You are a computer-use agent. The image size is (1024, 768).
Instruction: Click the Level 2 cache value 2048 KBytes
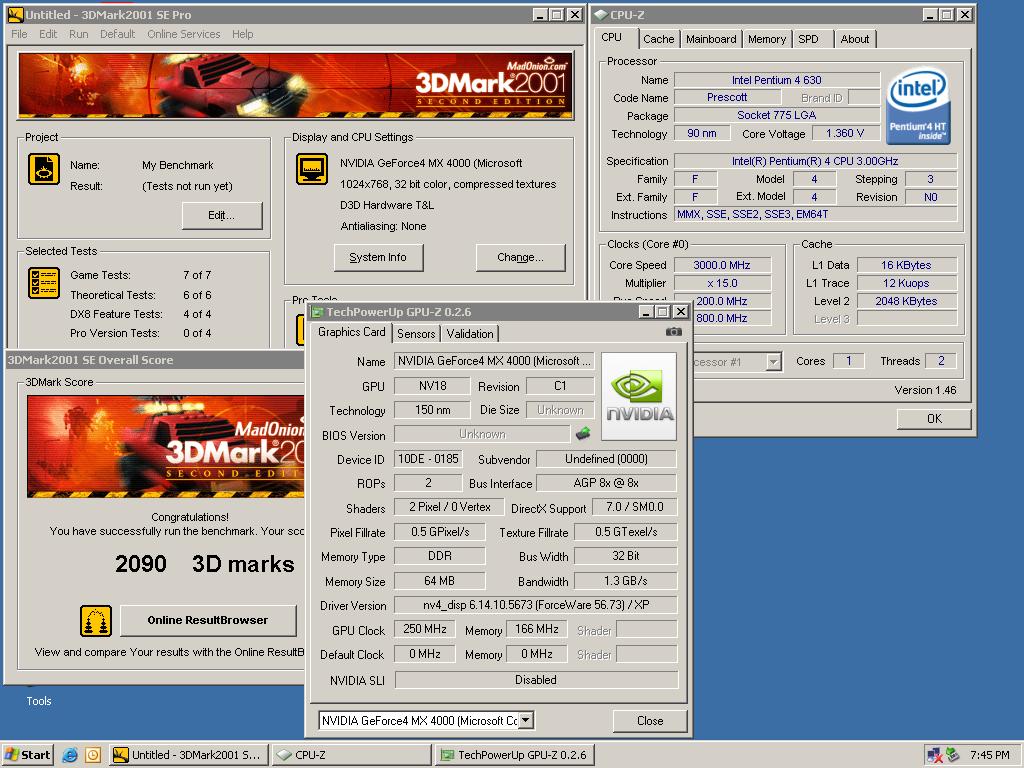pyautogui.click(x=906, y=301)
